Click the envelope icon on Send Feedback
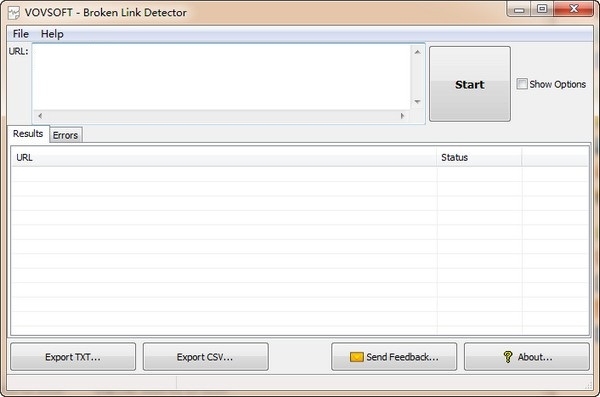The width and height of the screenshot is (600, 397). (356, 357)
